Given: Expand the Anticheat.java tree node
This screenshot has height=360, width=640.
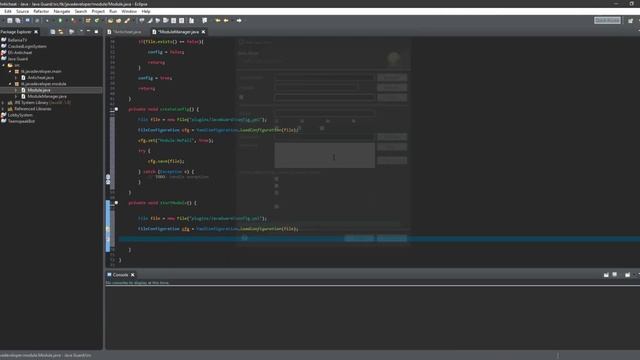Looking at the screenshot, I should tap(16, 78).
